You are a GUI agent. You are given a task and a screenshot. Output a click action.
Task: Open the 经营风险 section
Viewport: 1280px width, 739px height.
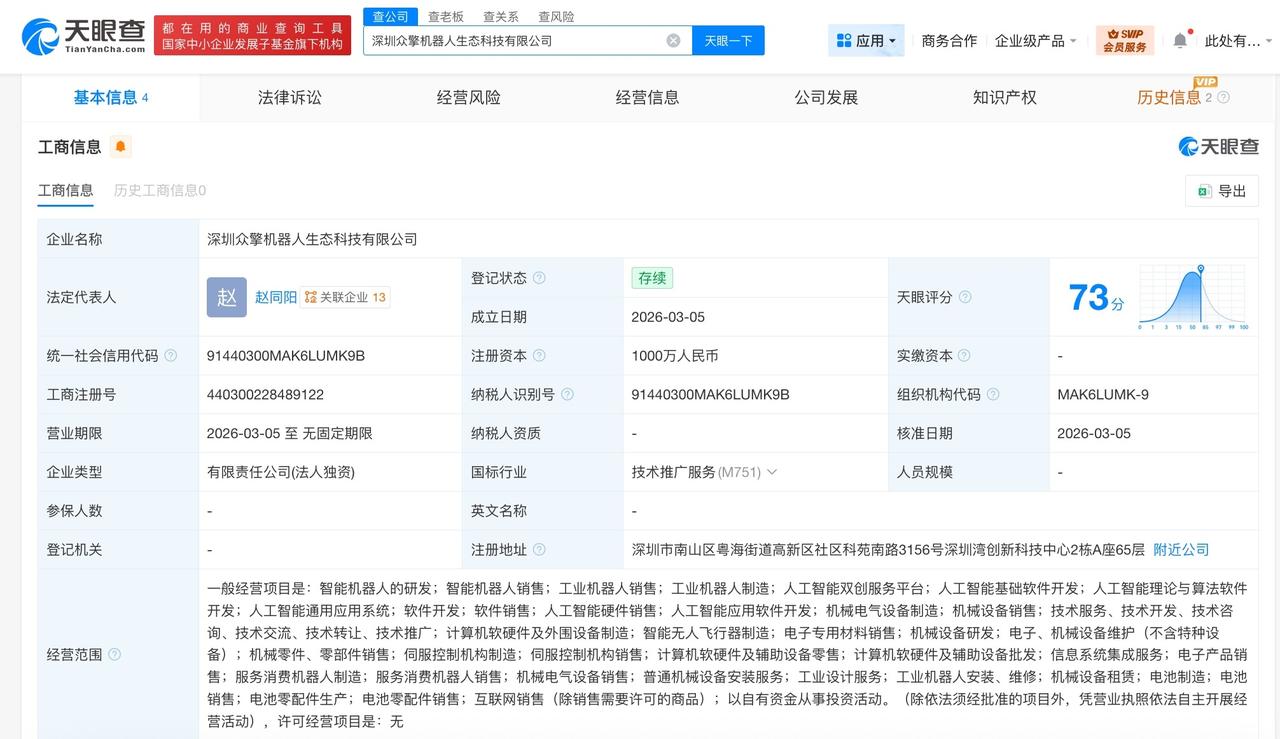468,97
